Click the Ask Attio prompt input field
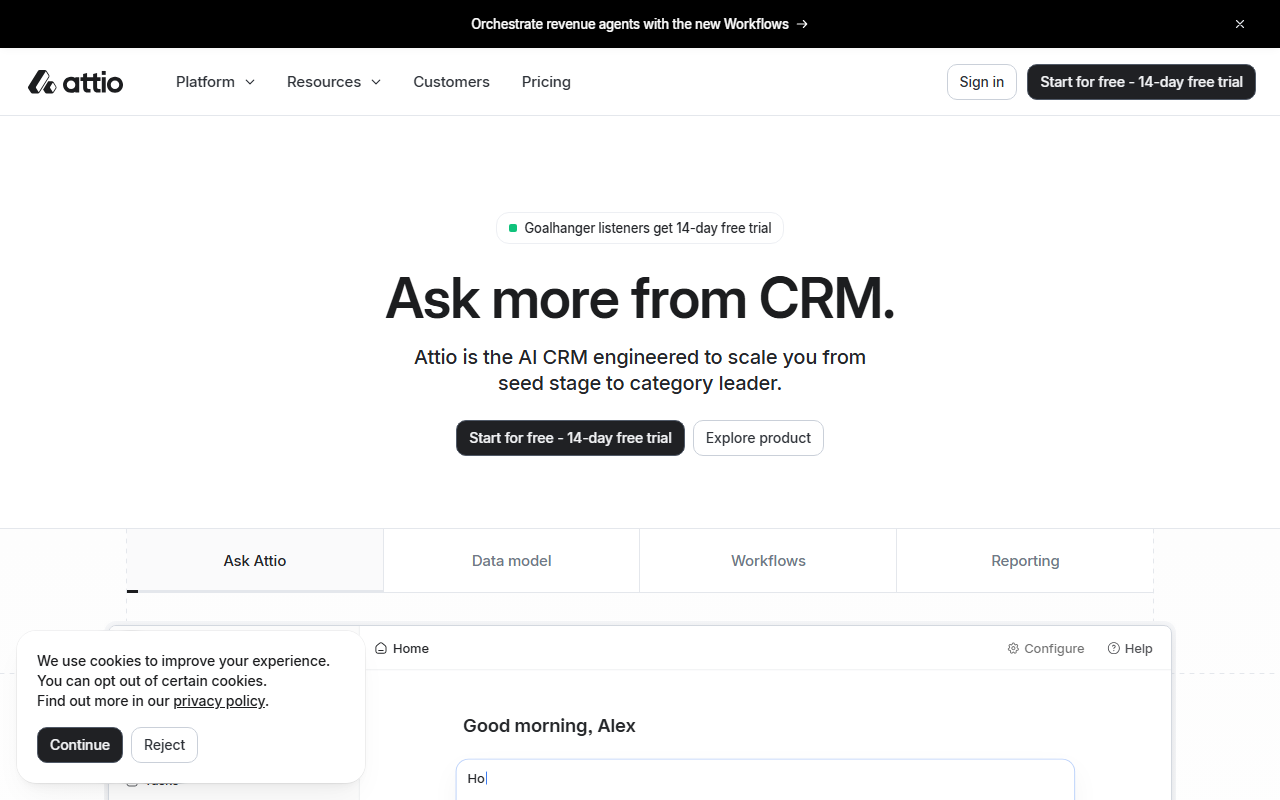Image resolution: width=1280 pixels, height=800 pixels. 765,779
